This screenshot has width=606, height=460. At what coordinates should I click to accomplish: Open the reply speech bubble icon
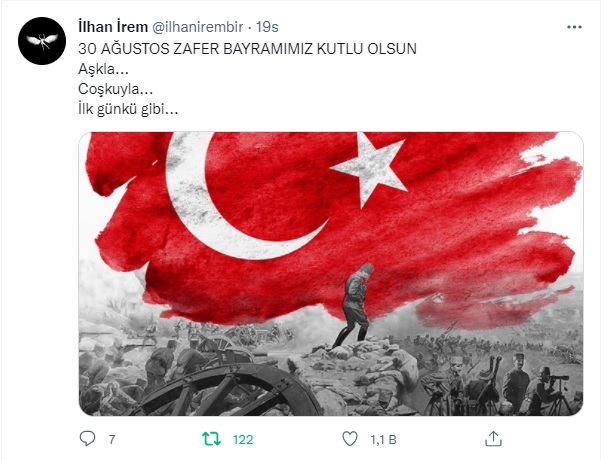coord(87,439)
